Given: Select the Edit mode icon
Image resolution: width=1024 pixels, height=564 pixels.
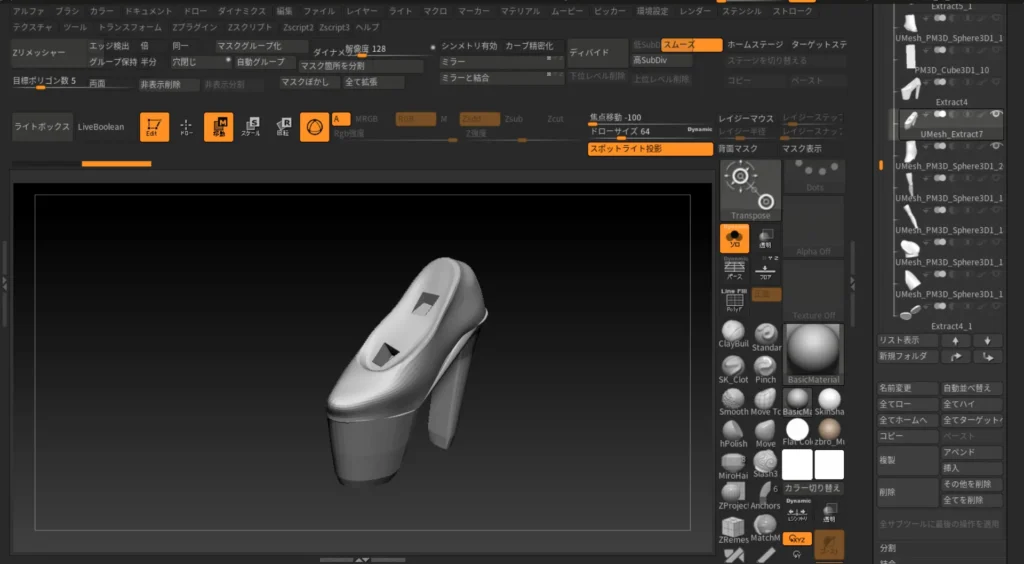Looking at the screenshot, I should click(x=154, y=127).
